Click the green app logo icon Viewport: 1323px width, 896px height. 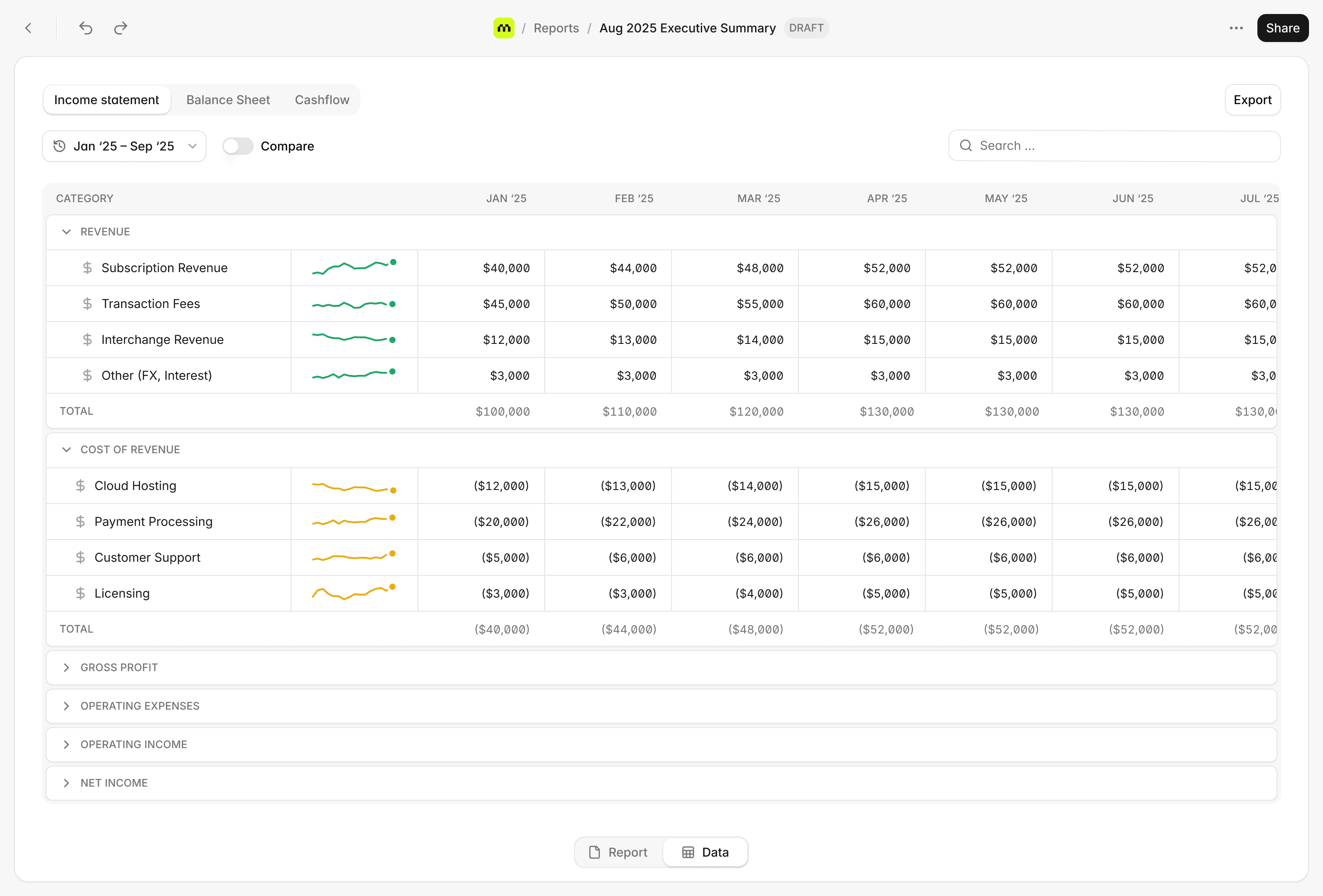[503, 28]
